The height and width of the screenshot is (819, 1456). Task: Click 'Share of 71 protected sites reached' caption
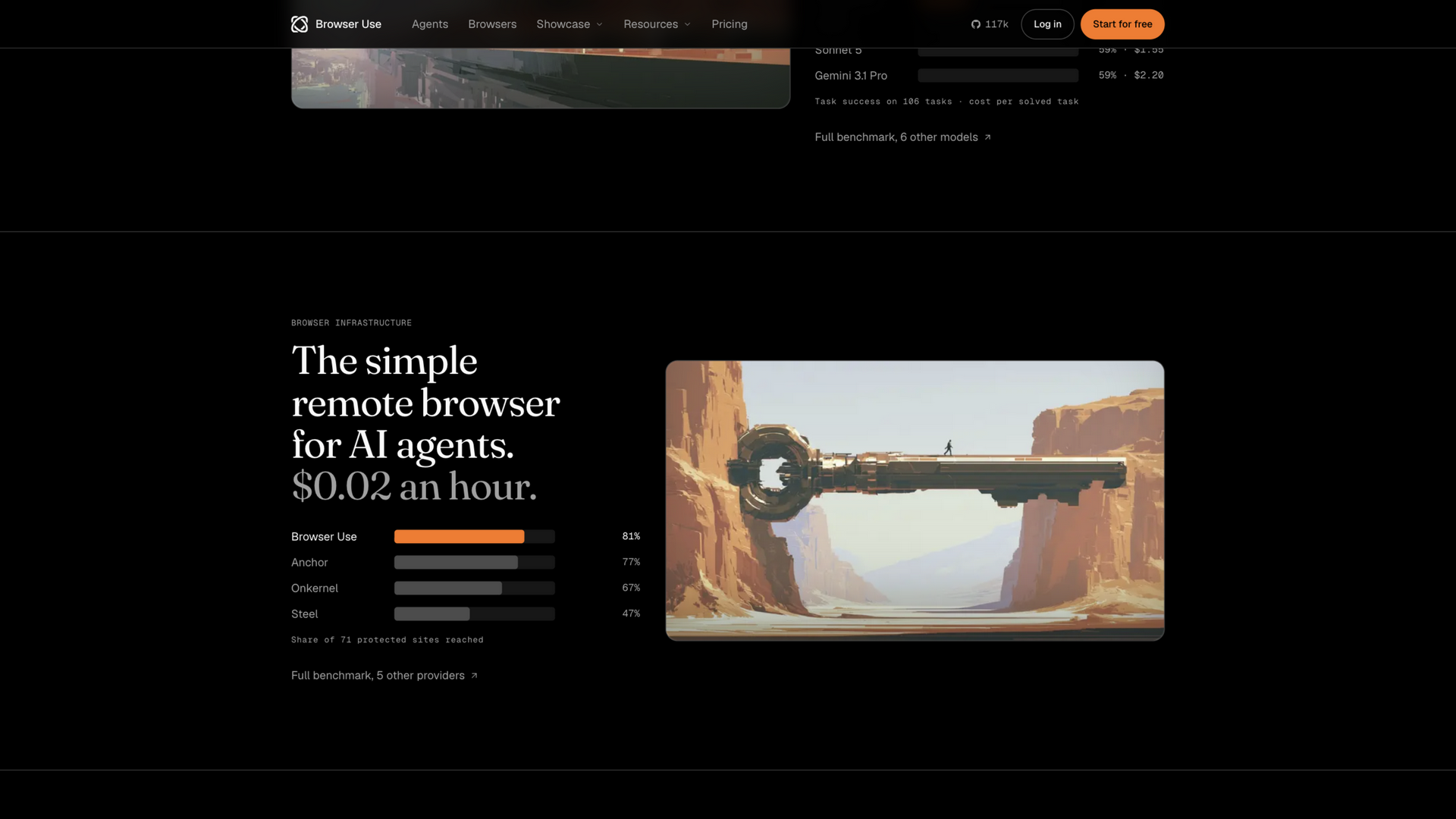pyautogui.click(x=388, y=640)
